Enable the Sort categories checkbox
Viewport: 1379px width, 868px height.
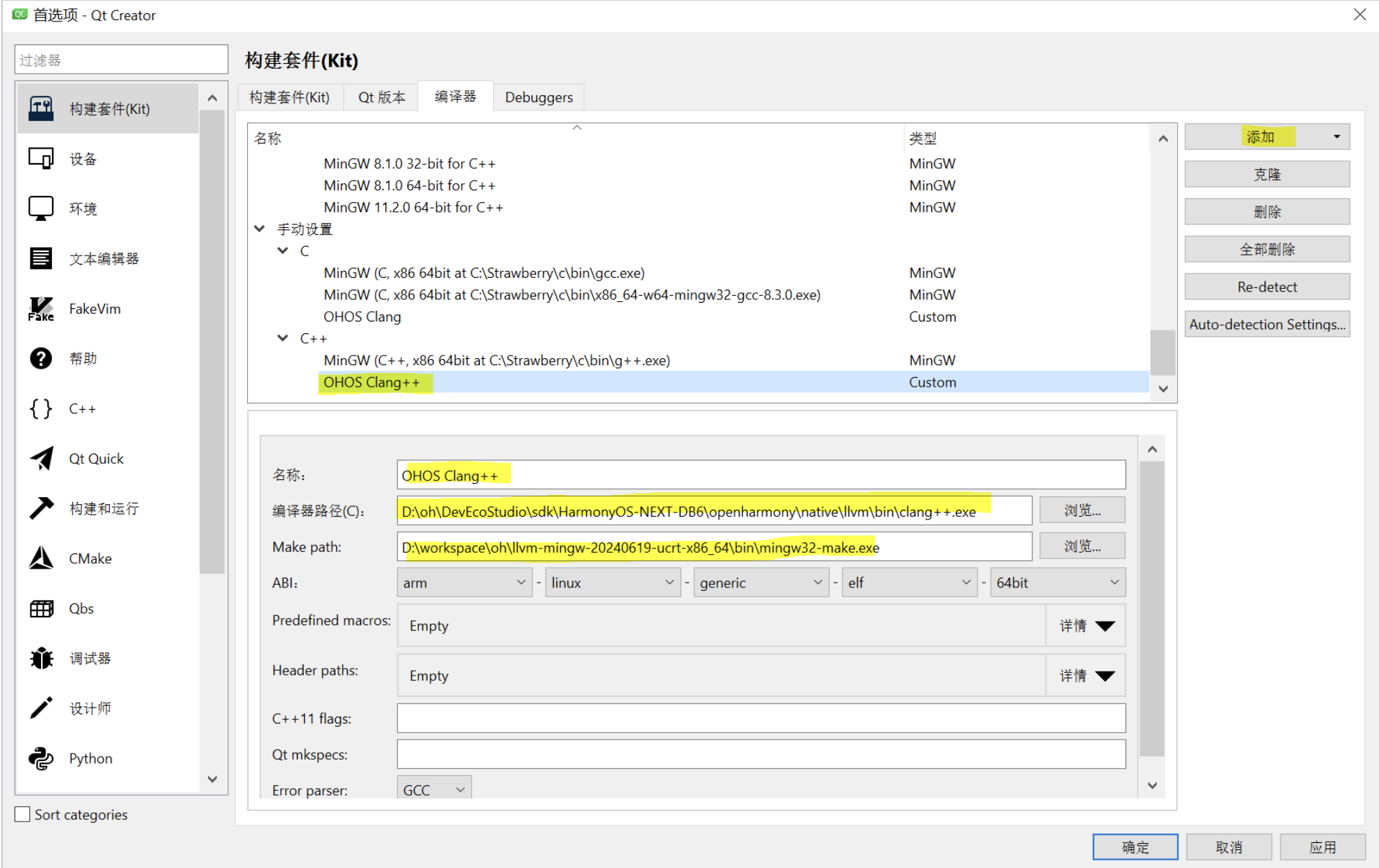[23, 815]
